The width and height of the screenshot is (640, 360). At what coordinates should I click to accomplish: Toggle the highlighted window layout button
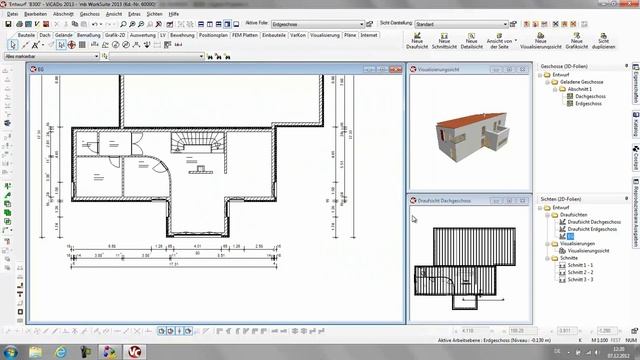[x=227, y=24]
